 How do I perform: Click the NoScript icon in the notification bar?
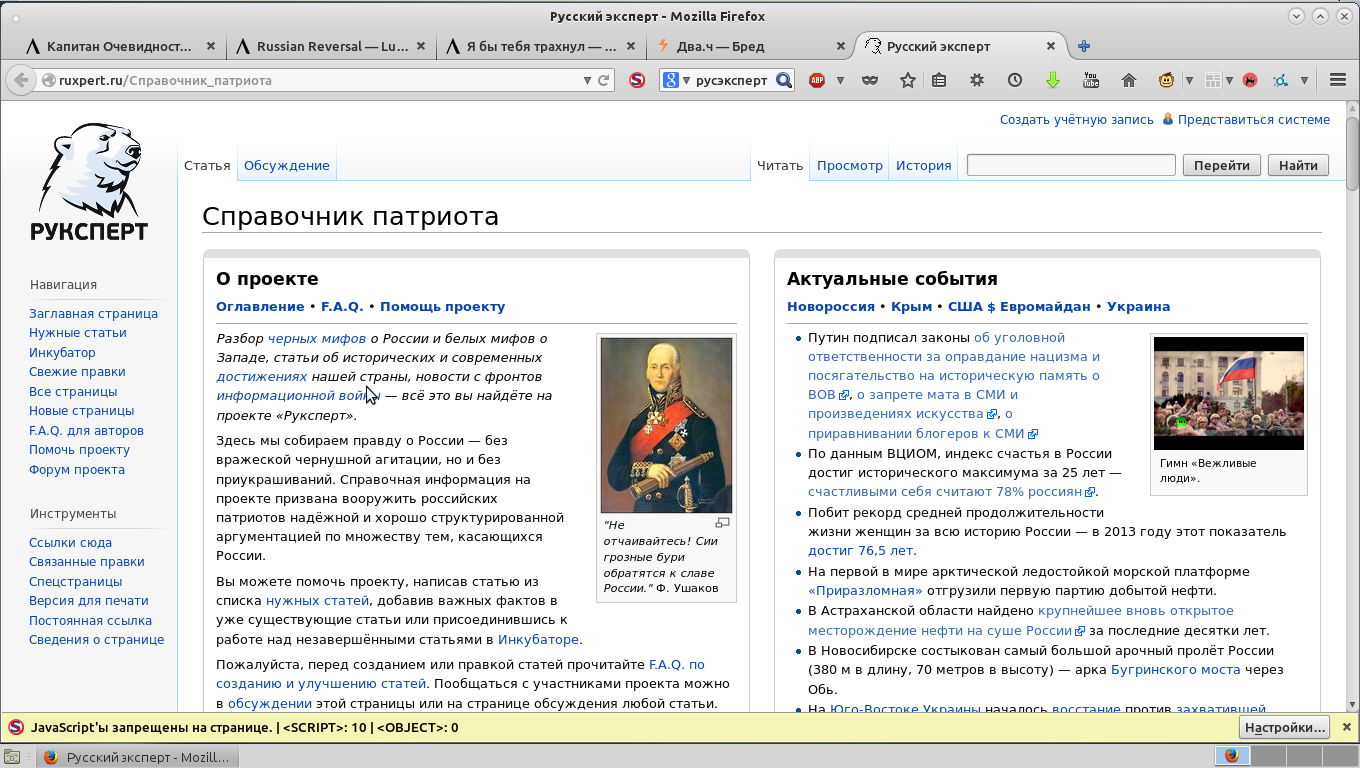(x=15, y=727)
